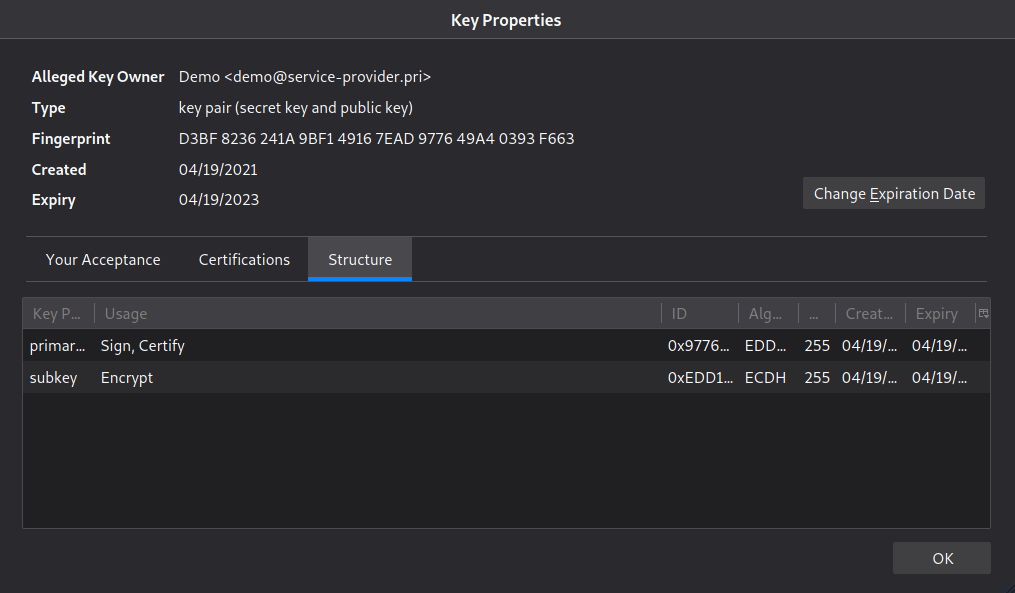This screenshot has width=1015, height=593.
Task: Click the Created column header
Action: [x=871, y=313]
